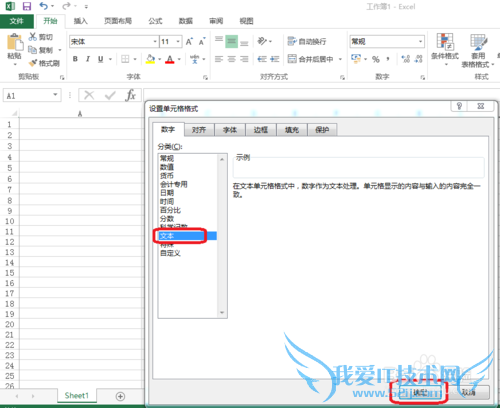Viewport: 500px width, 408px height.
Task: Click the Increase Decimal icon
Action: coord(406,59)
